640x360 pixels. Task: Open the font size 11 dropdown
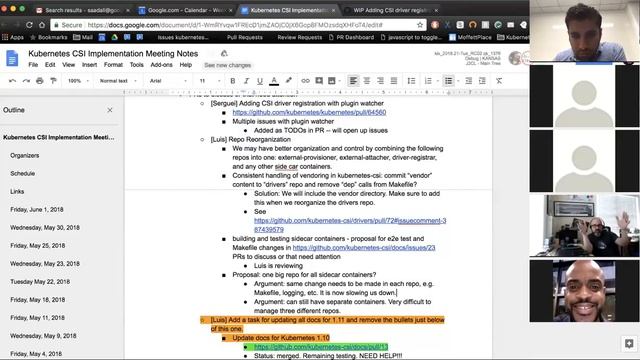[210, 81]
